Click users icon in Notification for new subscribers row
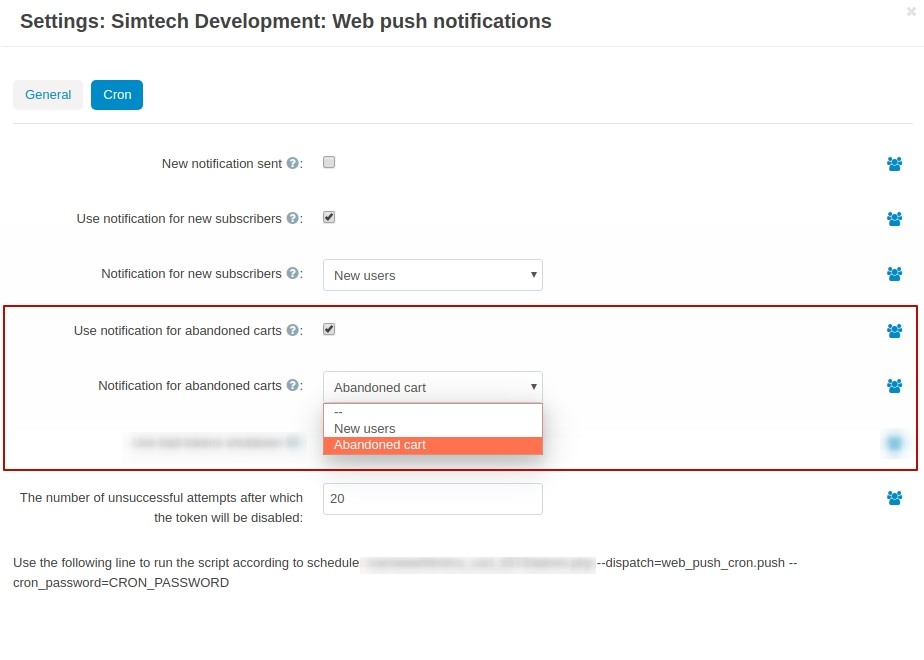Viewport: 924px width, 660px height. pos(894,274)
